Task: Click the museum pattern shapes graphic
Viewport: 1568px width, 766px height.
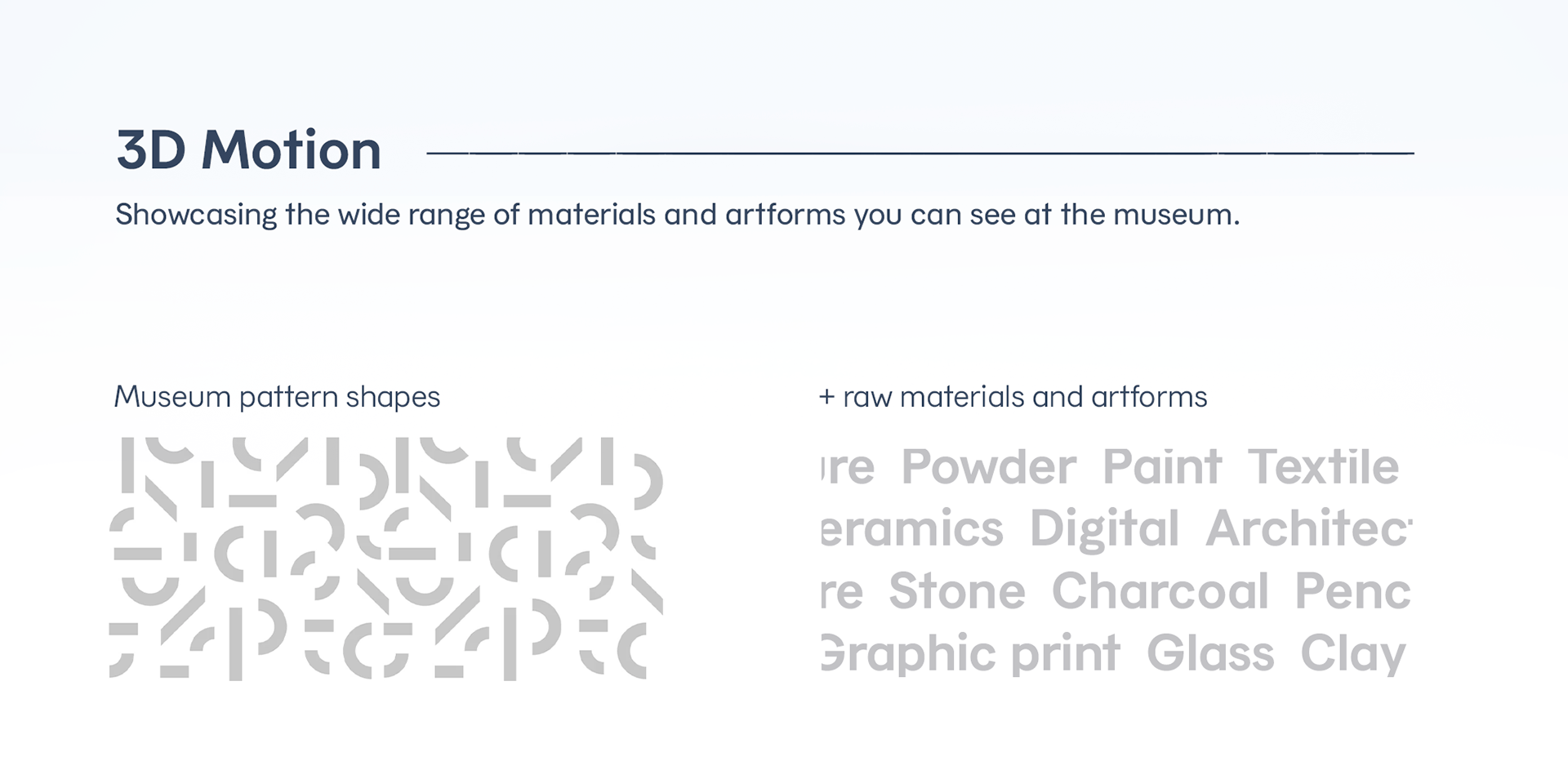Action: pos(385,558)
